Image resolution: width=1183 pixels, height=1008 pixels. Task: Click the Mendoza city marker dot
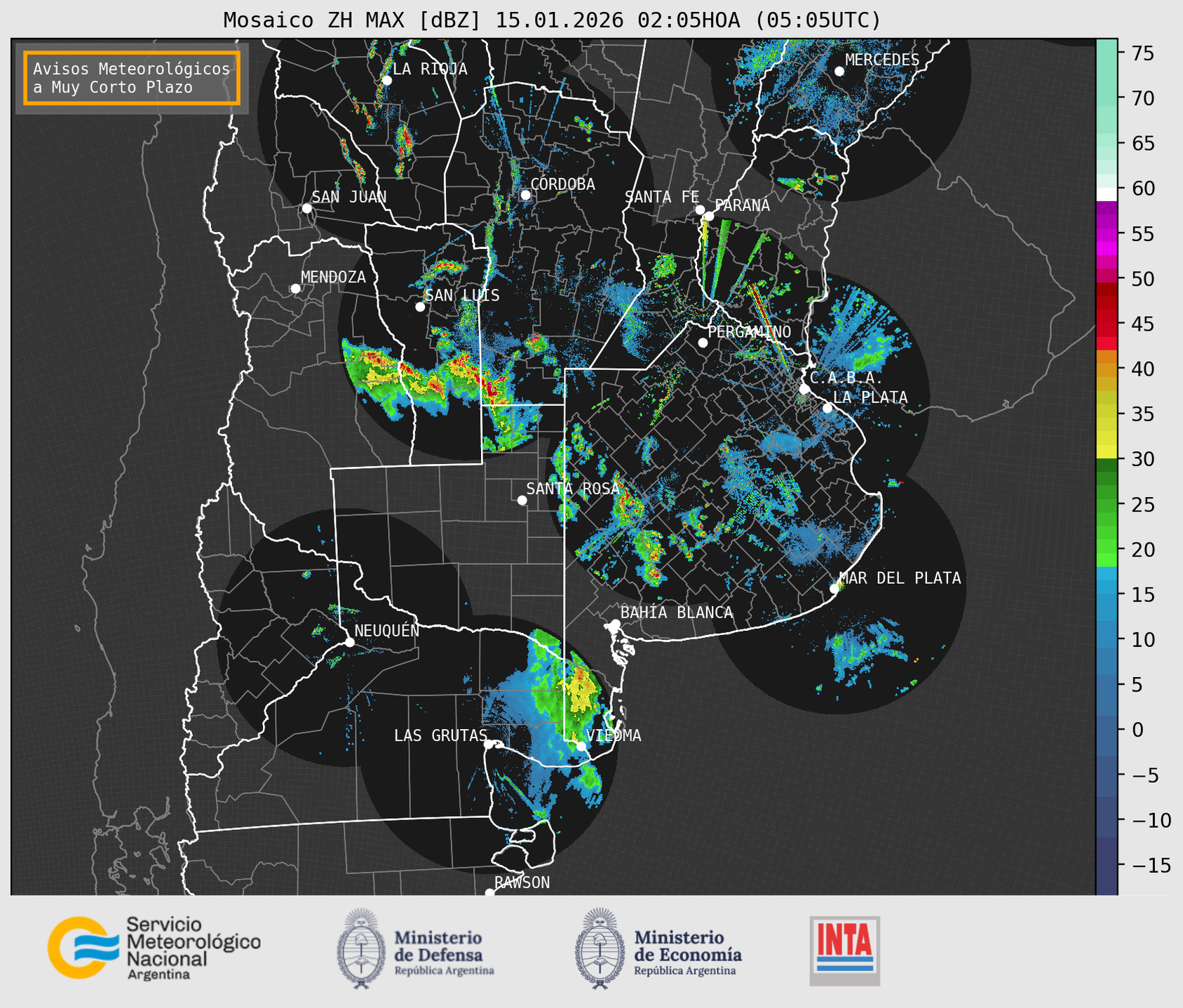pos(296,289)
